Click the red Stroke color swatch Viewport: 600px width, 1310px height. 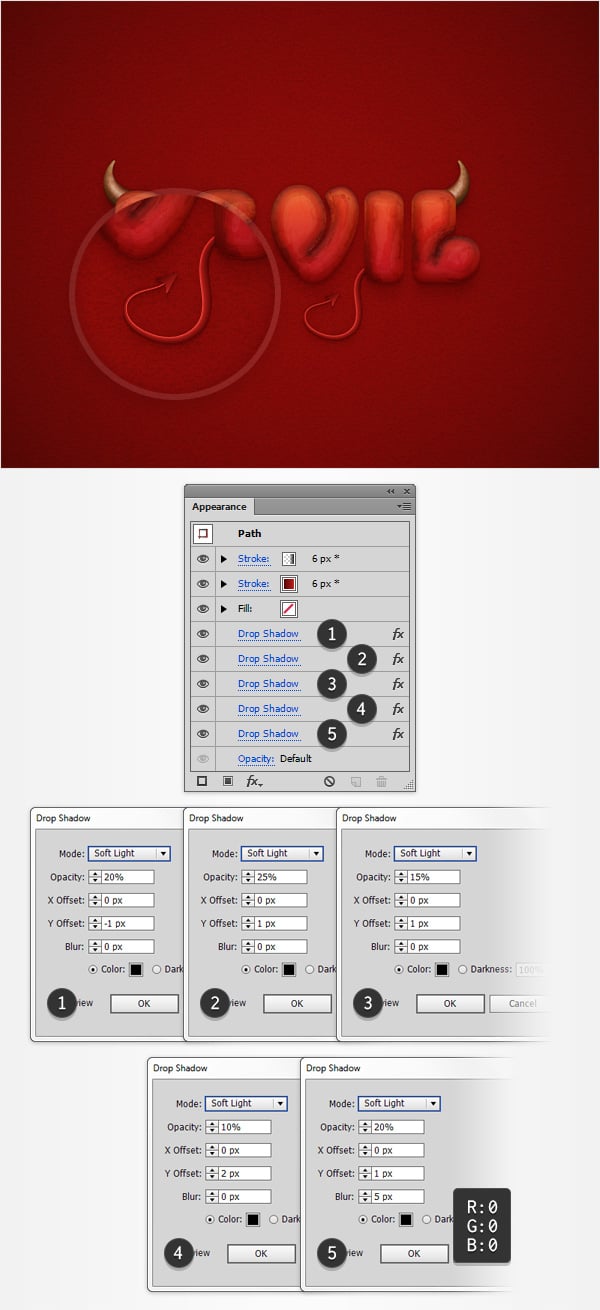[289, 584]
